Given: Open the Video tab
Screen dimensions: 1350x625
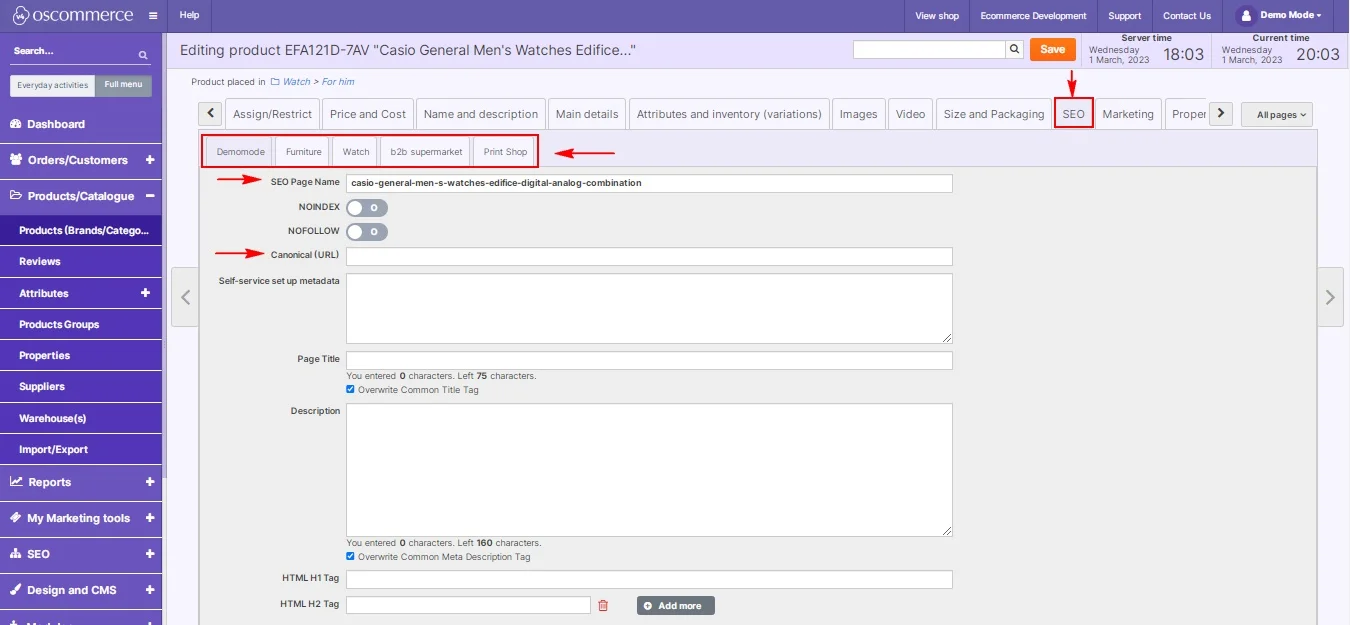Looking at the screenshot, I should (x=910, y=114).
